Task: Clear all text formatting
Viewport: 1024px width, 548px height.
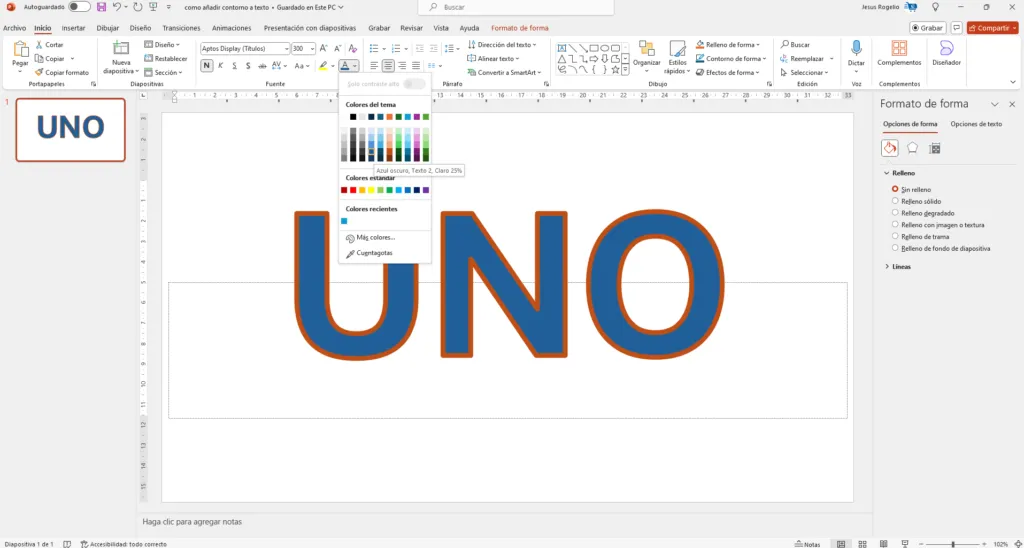Action: point(353,48)
